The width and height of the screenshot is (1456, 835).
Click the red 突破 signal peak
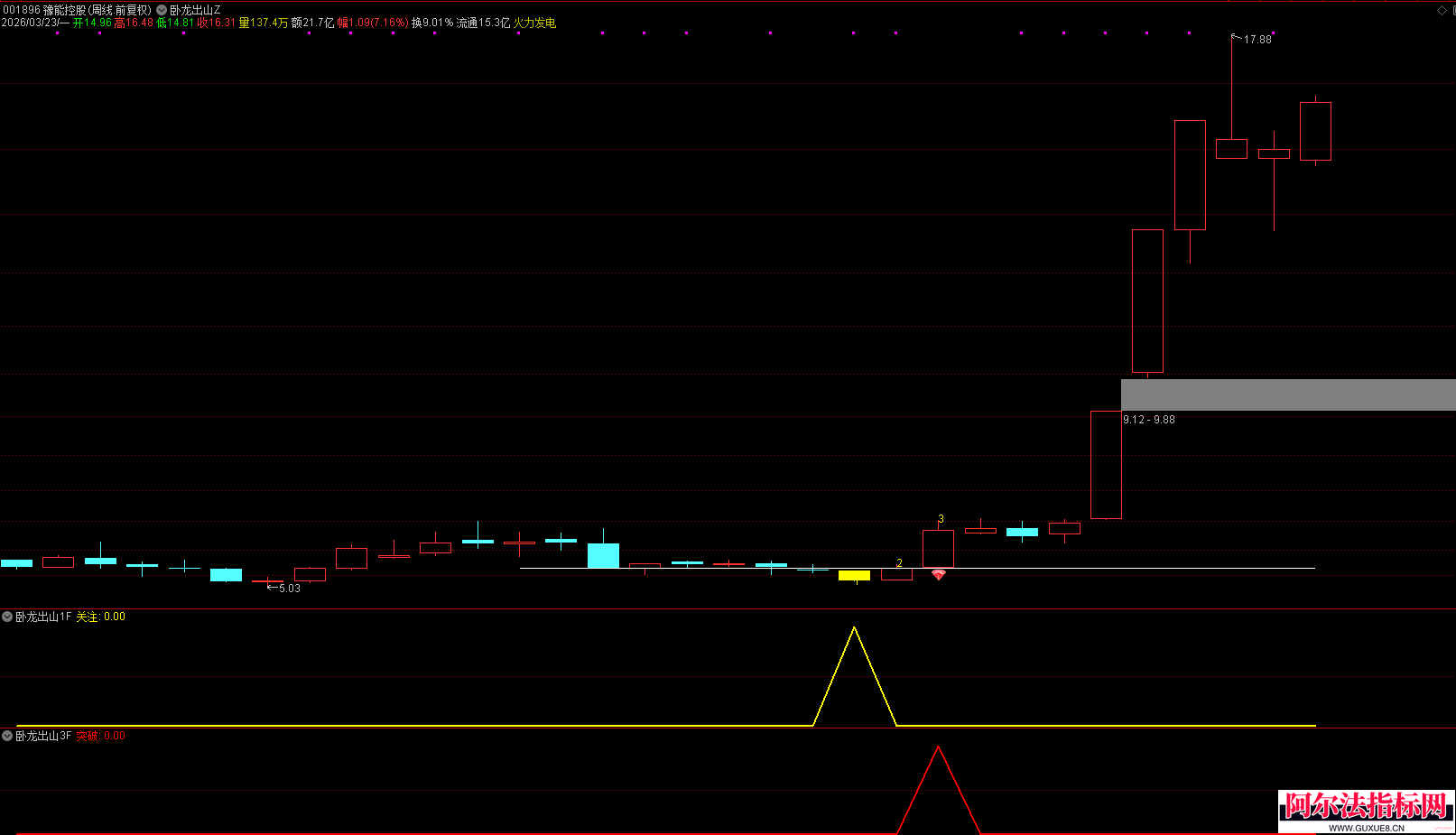pyautogui.click(x=938, y=747)
